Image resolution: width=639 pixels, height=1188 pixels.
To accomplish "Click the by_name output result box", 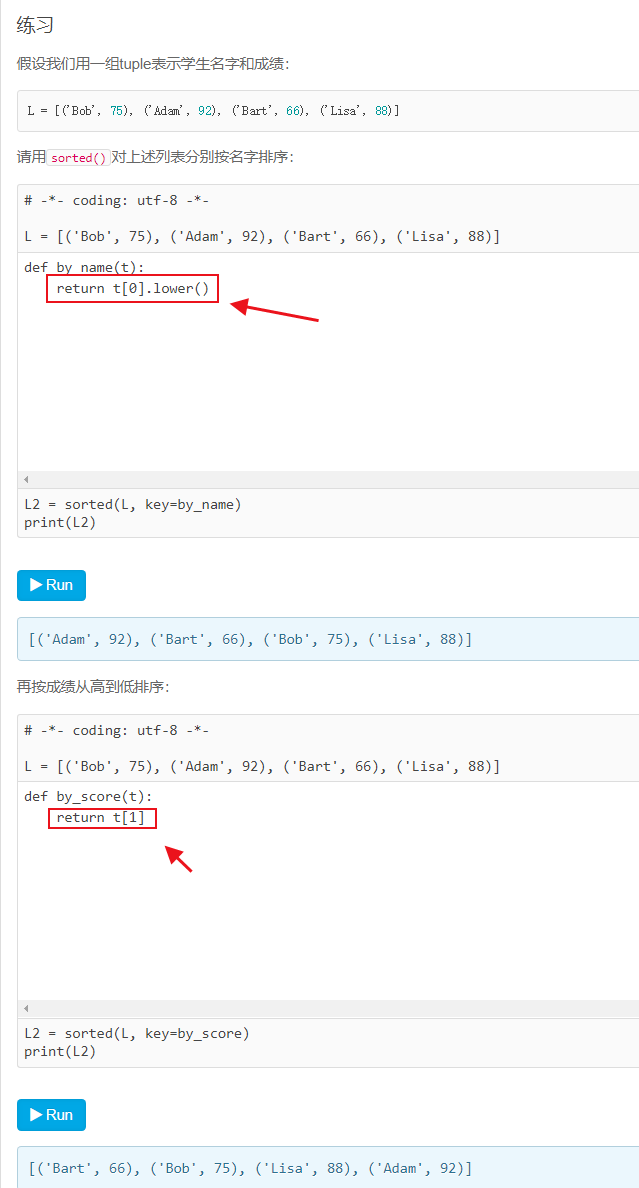I will tap(328, 639).
